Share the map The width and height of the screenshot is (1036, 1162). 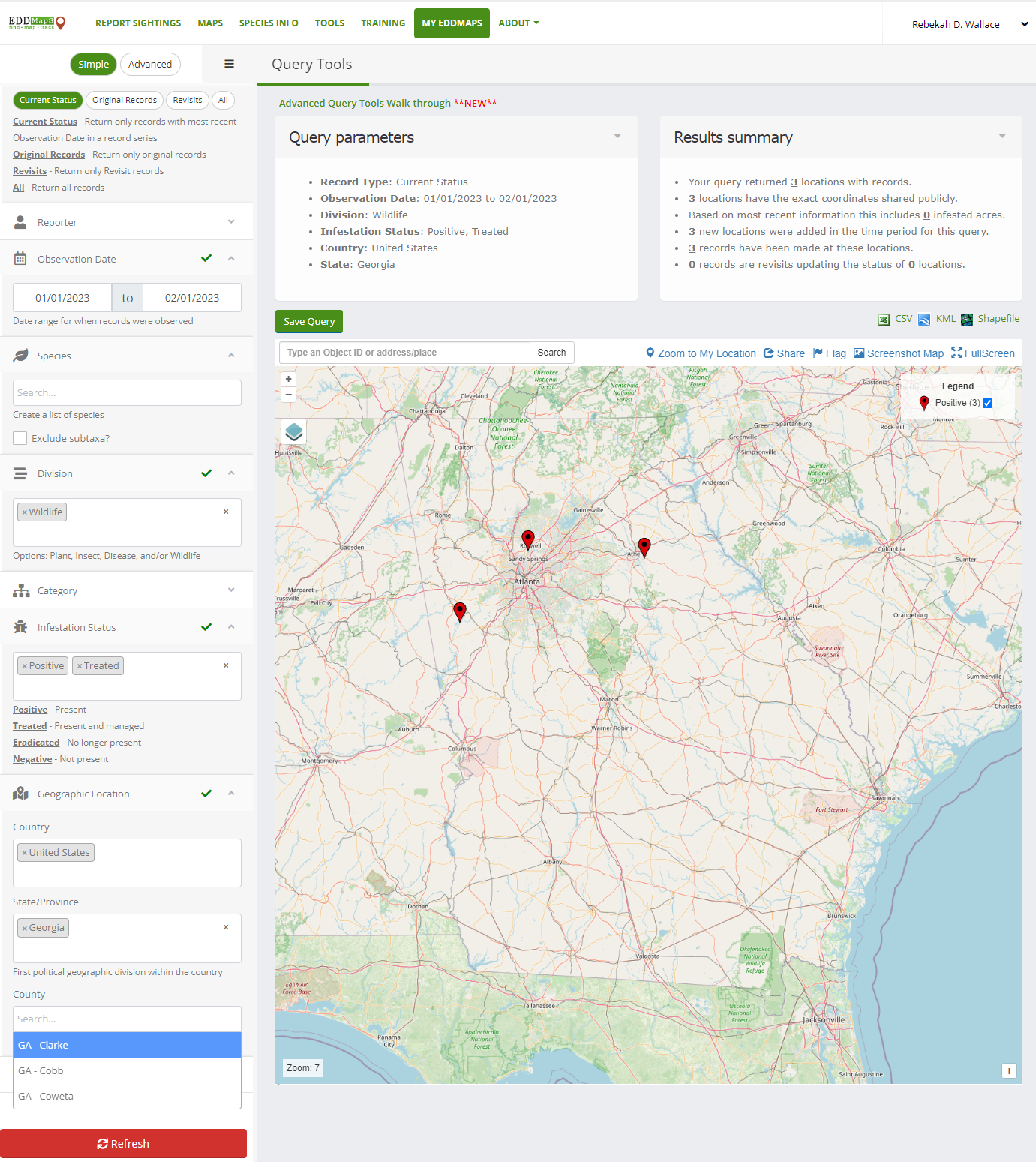coord(784,353)
